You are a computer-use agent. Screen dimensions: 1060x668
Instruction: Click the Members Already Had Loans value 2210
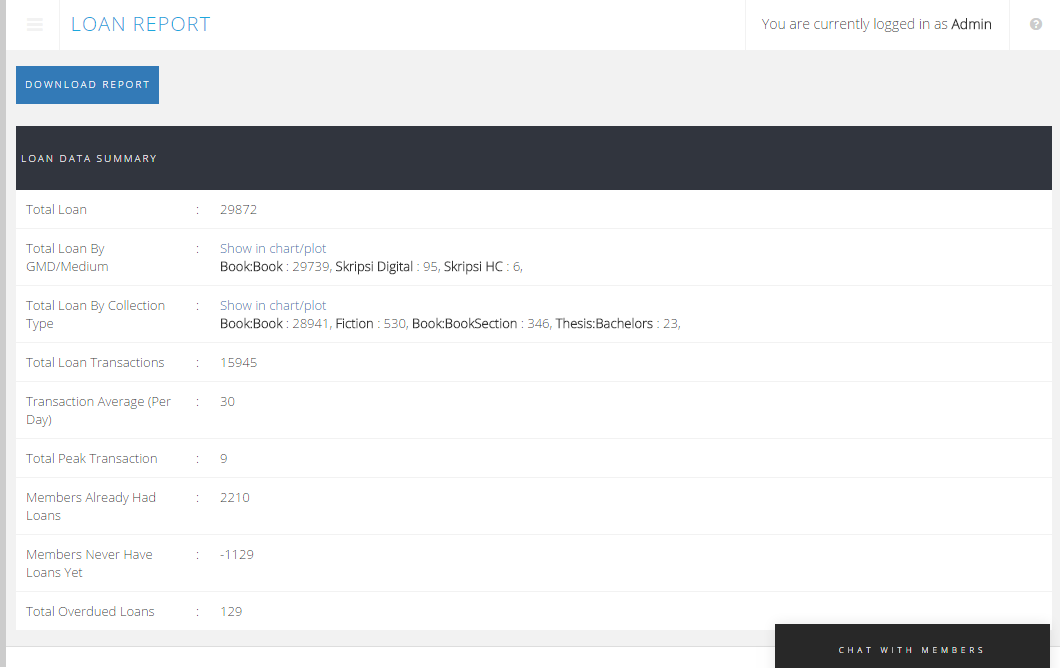(235, 498)
